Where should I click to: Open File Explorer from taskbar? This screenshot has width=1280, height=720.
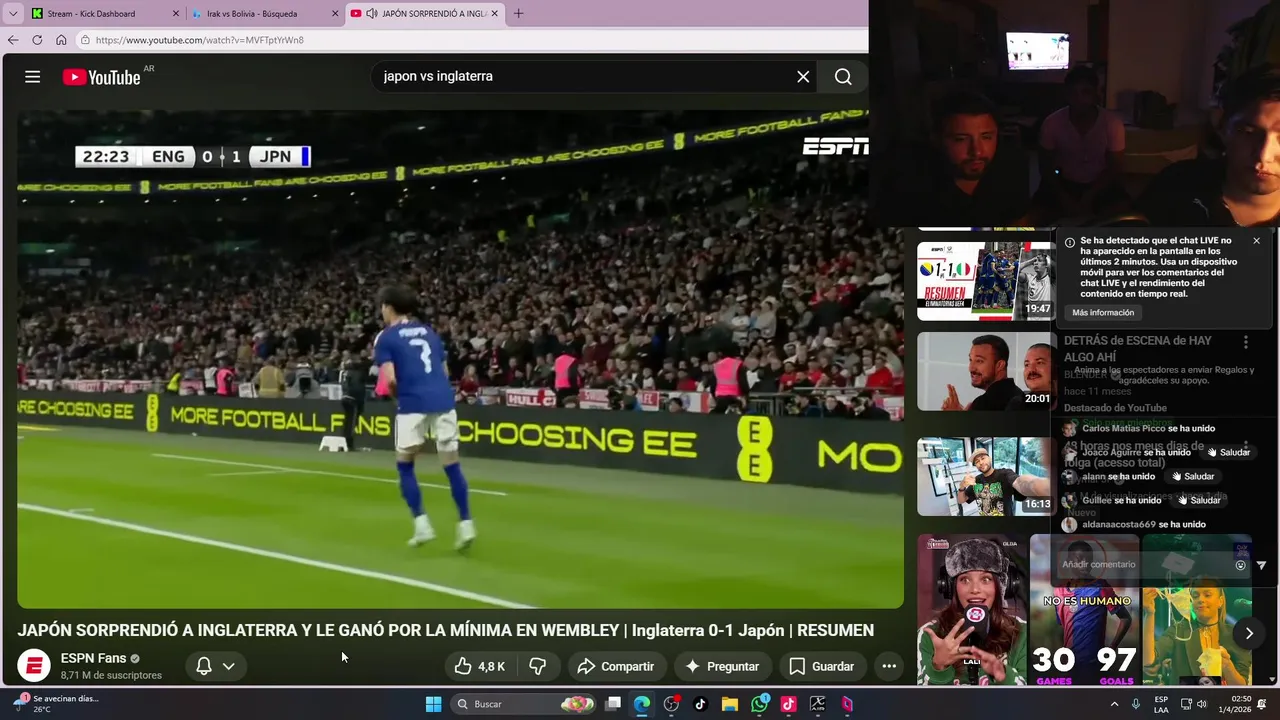click(x=729, y=704)
